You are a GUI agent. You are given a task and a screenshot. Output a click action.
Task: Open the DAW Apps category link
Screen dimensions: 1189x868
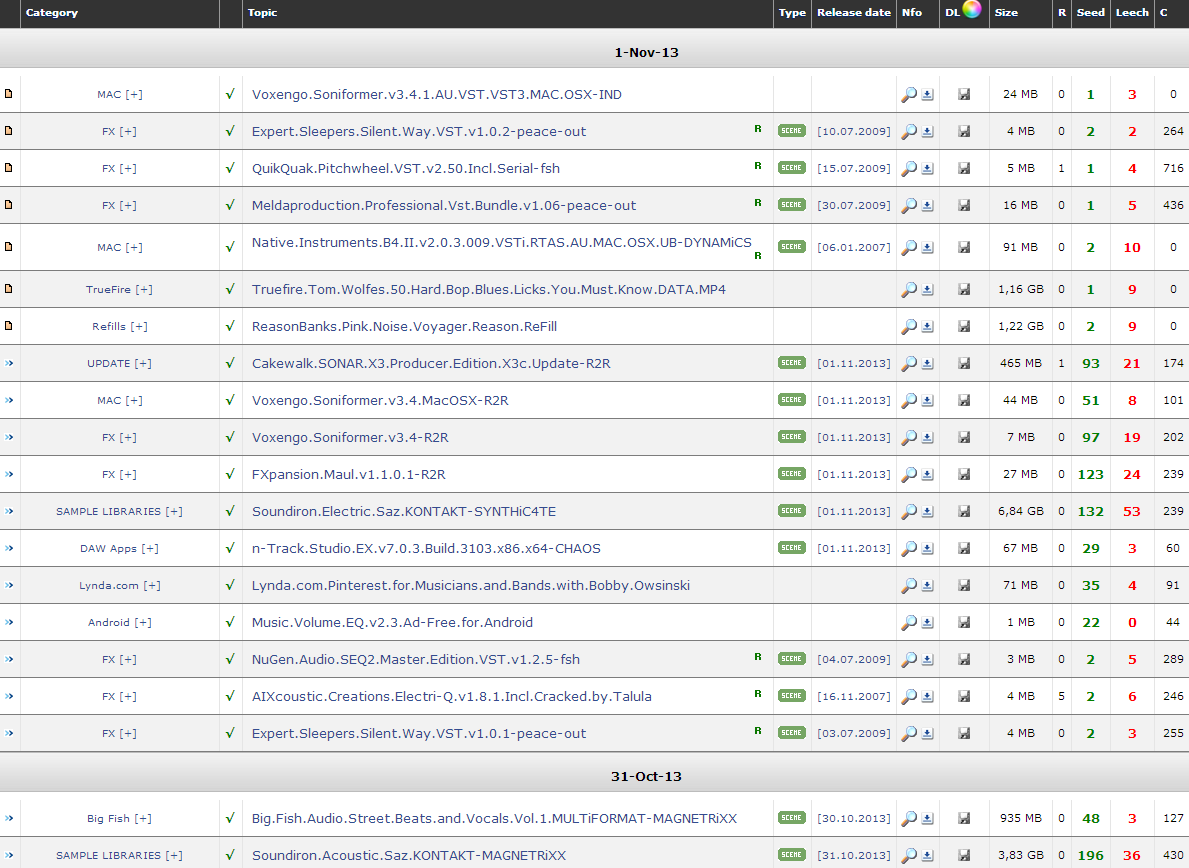pos(108,549)
